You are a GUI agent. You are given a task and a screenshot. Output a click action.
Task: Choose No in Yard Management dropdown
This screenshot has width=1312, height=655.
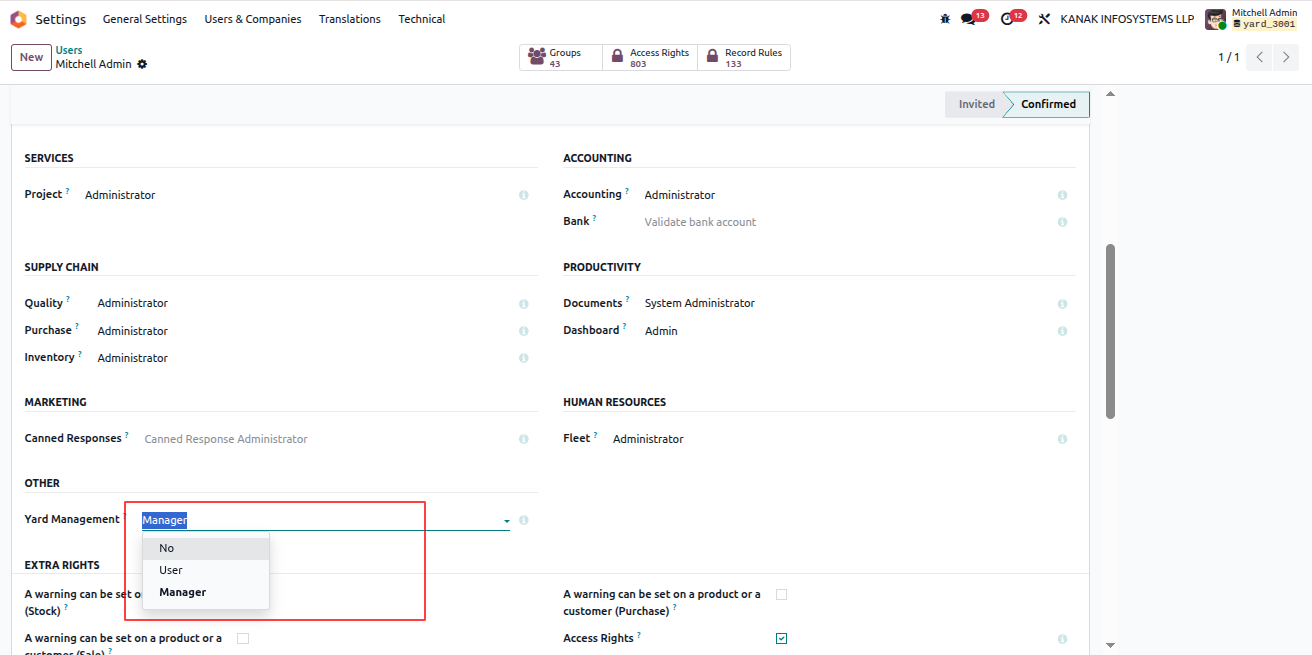click(206, 548)
